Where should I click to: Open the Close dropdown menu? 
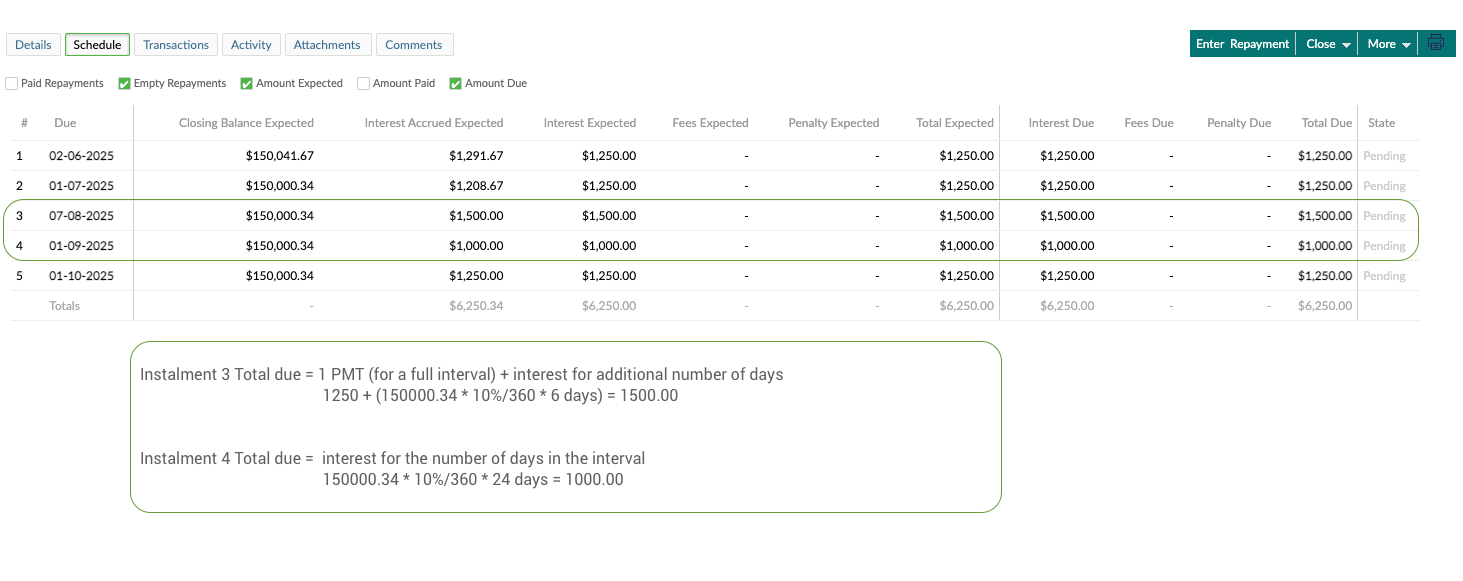pyautogui.click(x=1328, y=44)
